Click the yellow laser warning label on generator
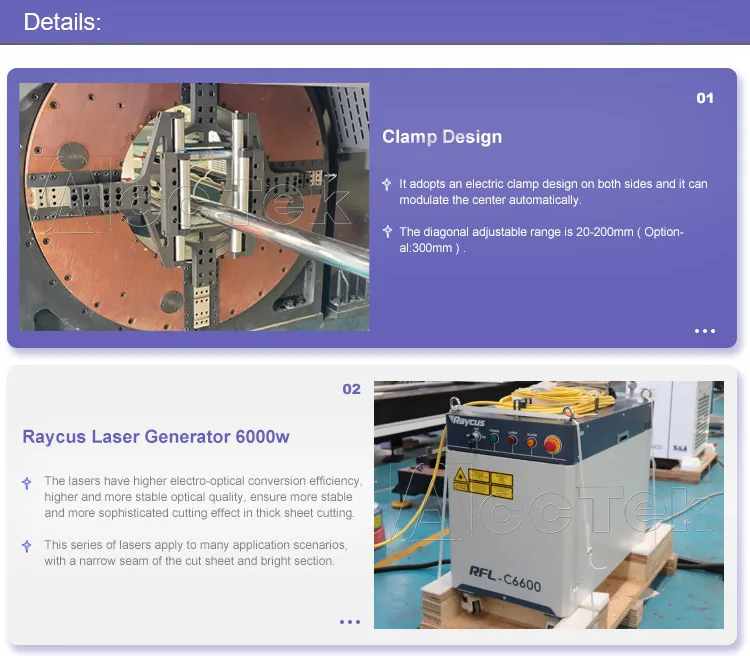This screenshot has height=656, width=750. (x=483, y=483)
